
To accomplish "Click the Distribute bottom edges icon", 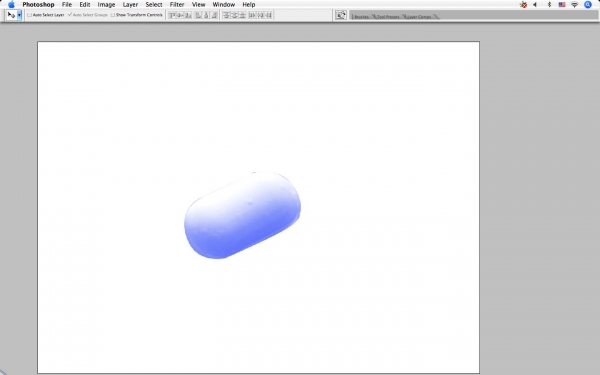I will (242, 15).
